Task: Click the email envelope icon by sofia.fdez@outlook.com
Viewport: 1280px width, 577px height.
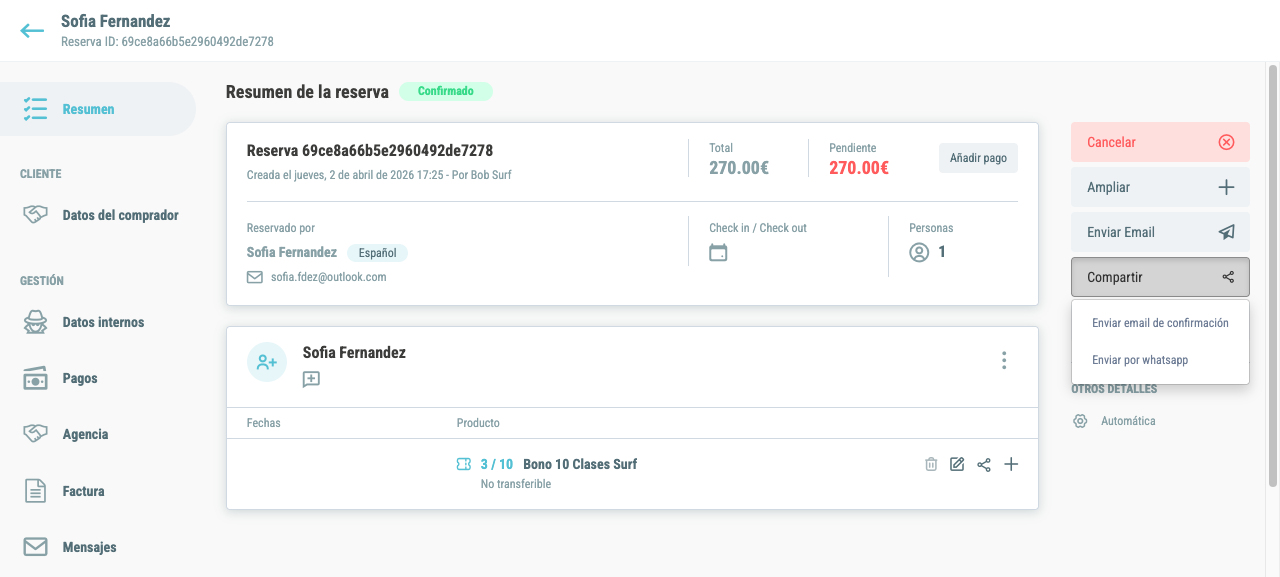Action: point(255,277)
